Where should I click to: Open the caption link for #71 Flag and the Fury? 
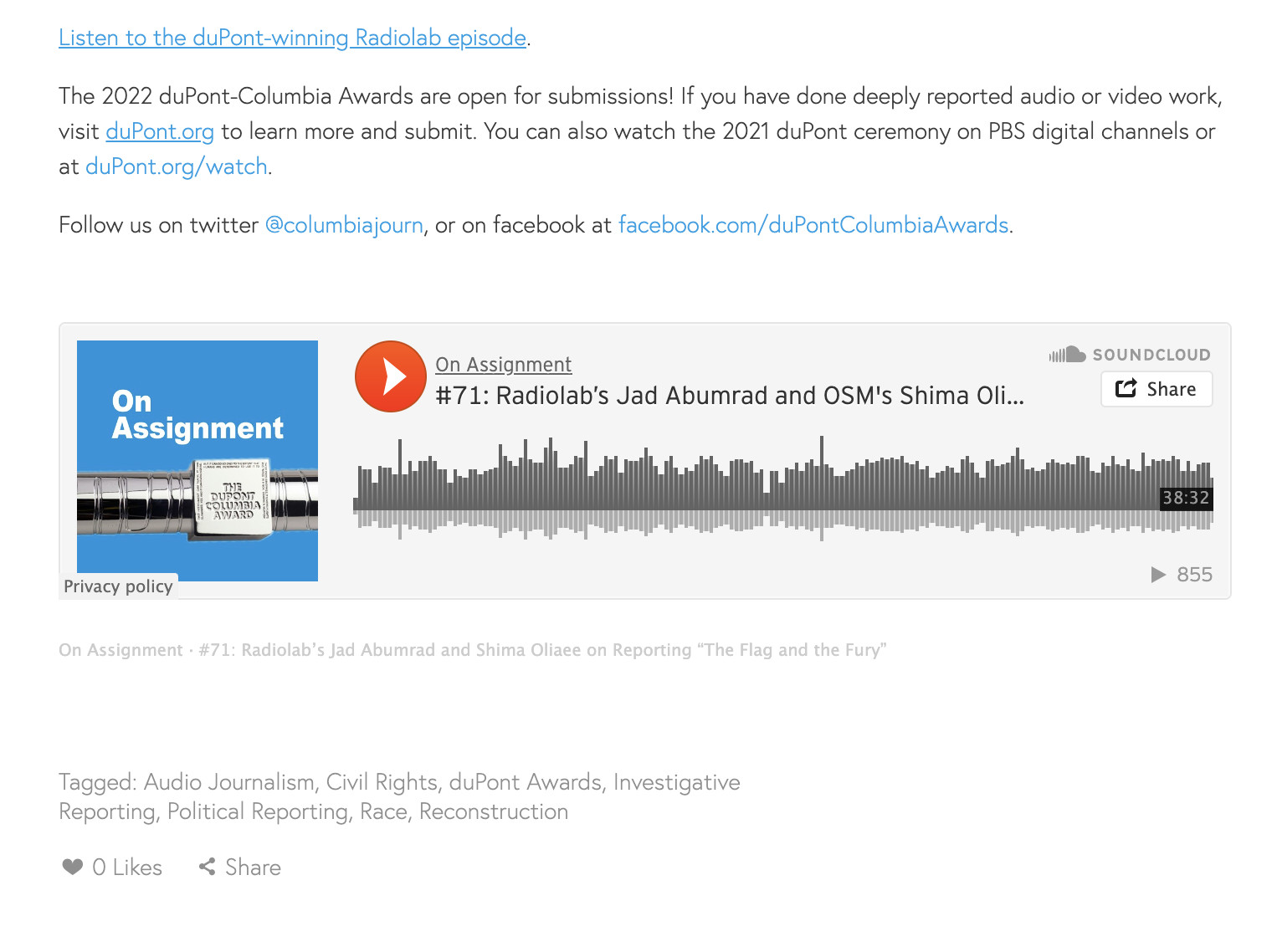coord(543,650)
